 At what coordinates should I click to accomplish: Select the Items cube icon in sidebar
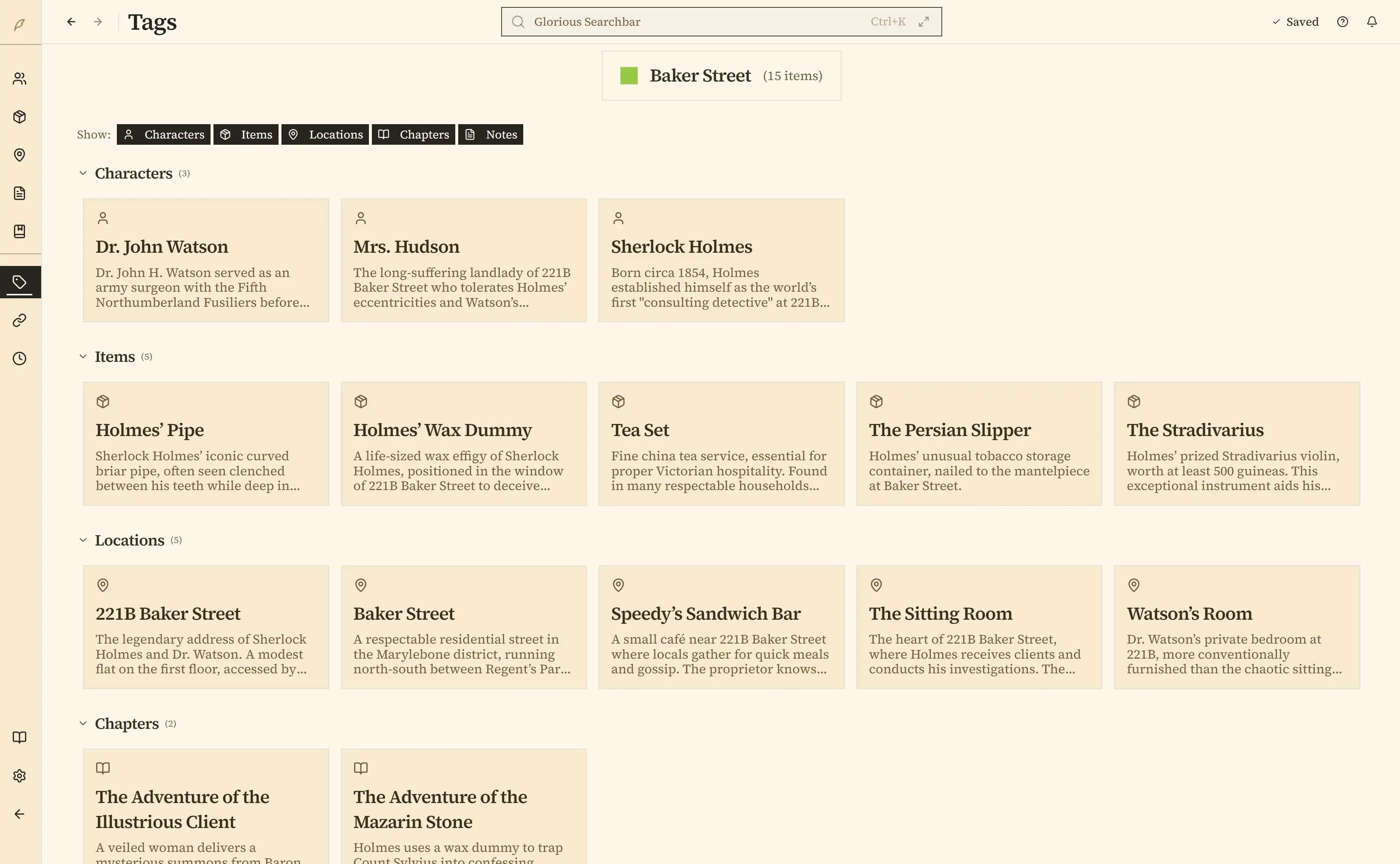pyautogui.click(x=20, y=116)
